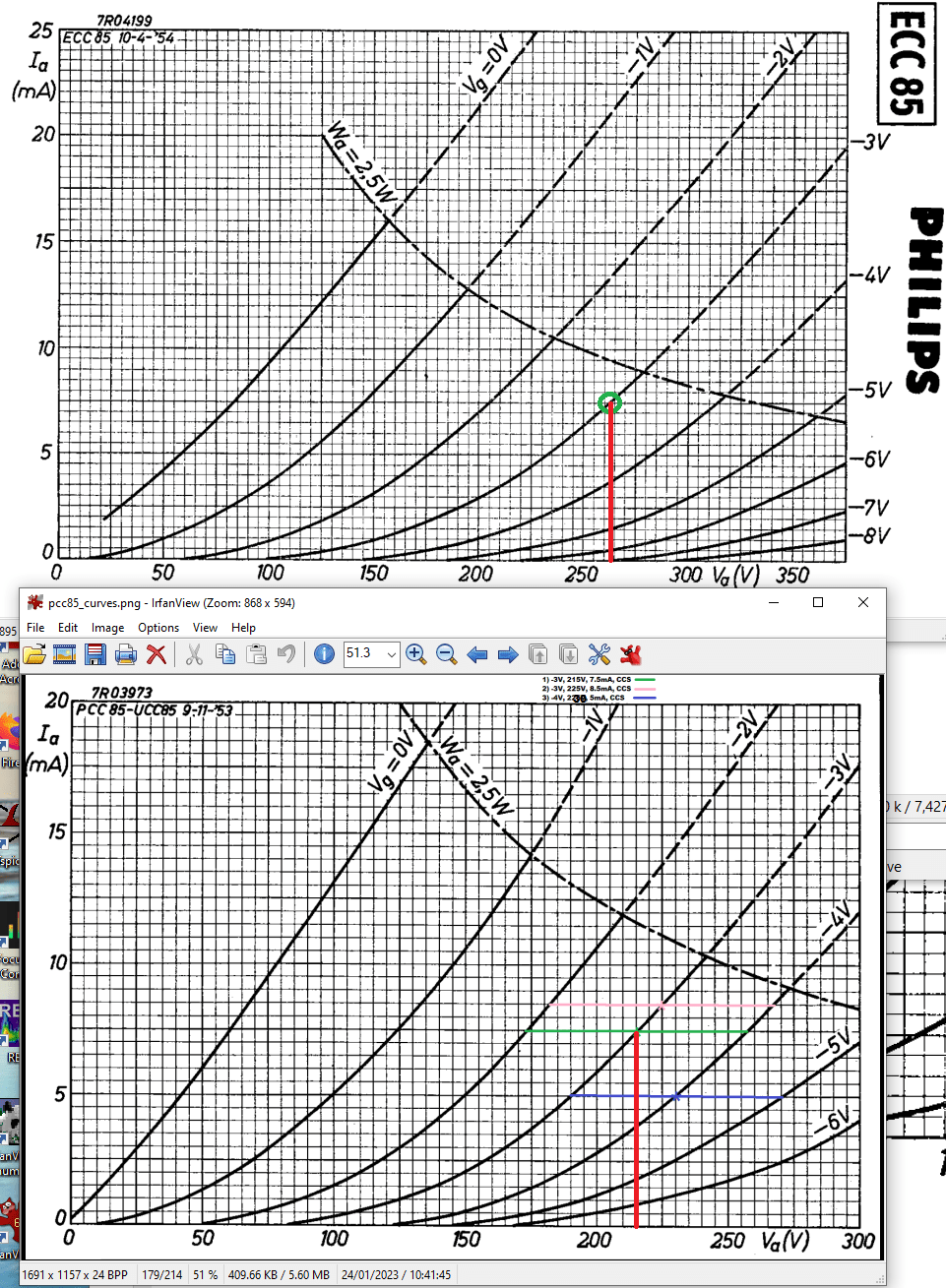Open the Options menu
This screenshot has width=946, height=1288.
[158, 628]
